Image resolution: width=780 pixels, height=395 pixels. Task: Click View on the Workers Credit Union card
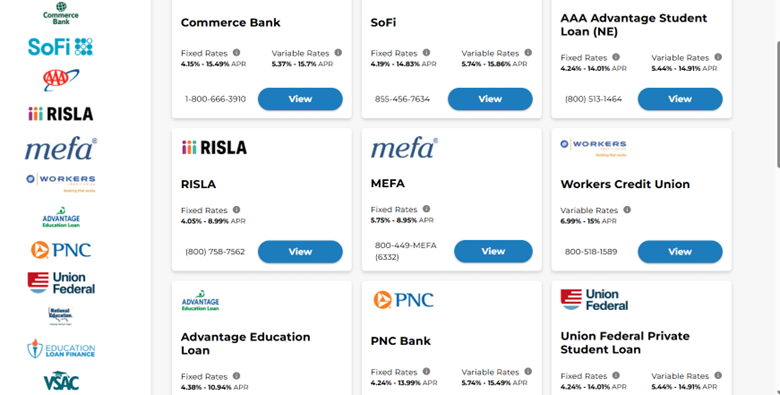click(680, 252)
